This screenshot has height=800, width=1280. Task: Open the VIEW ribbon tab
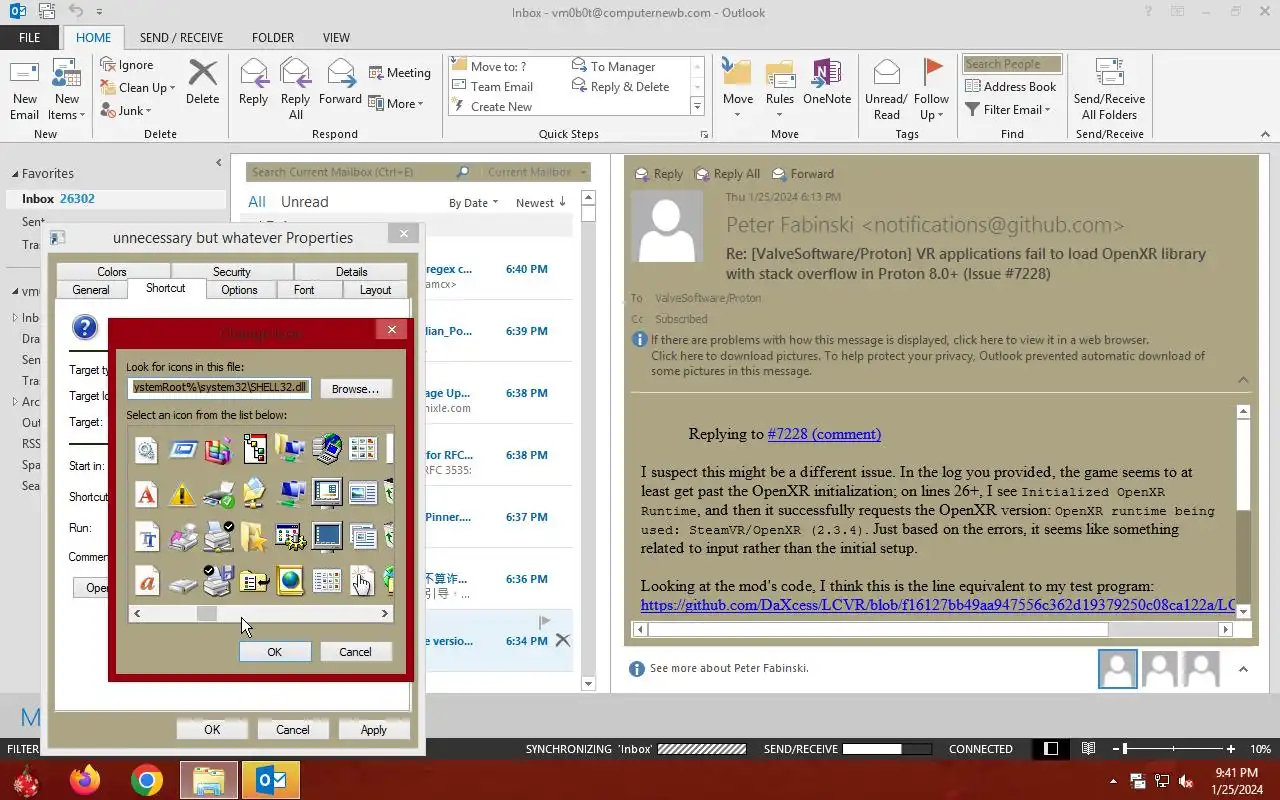pyautogui.click(x=336, y=38)
